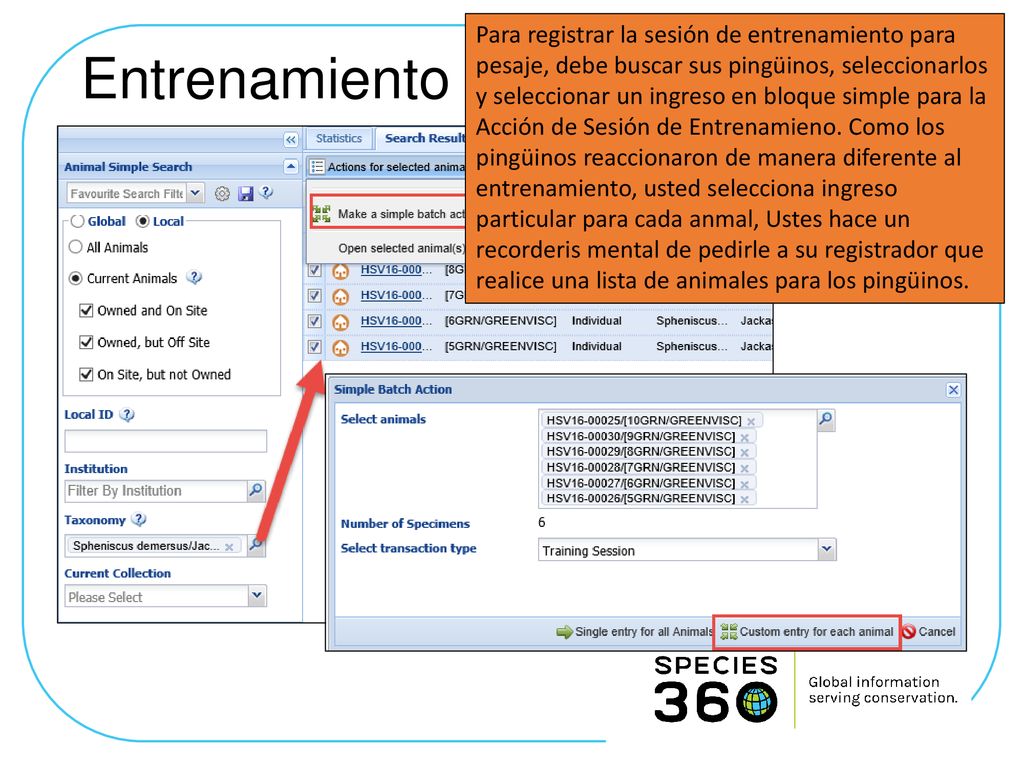Screen dimensions: 1024x768
Task: Toggle On Site, but not Owned checkbox
Action: pyautogui.click(x=86, y=374)
